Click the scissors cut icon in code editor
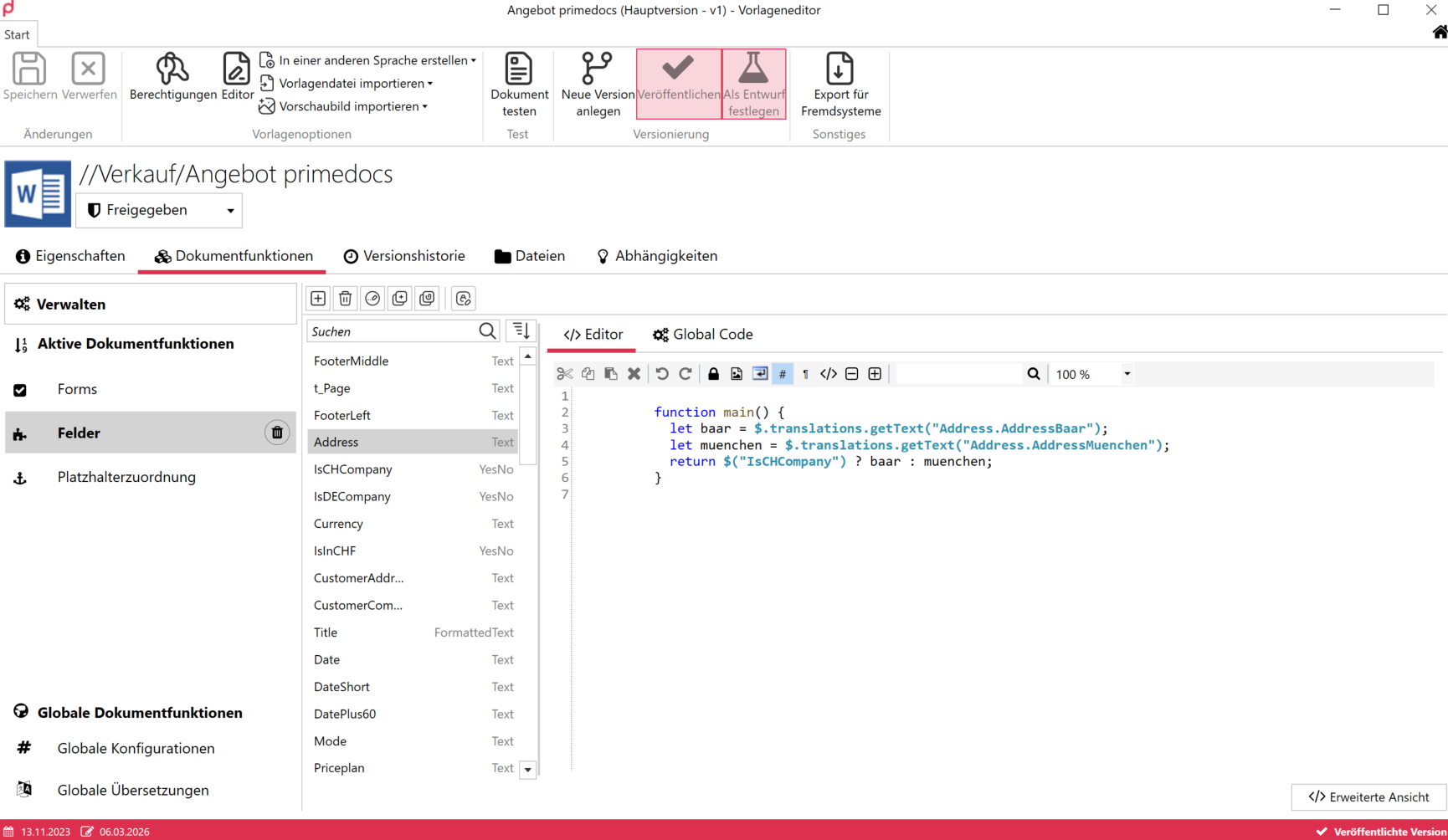The width and height of the screenshot is (1448, 840). pos(565,374)
